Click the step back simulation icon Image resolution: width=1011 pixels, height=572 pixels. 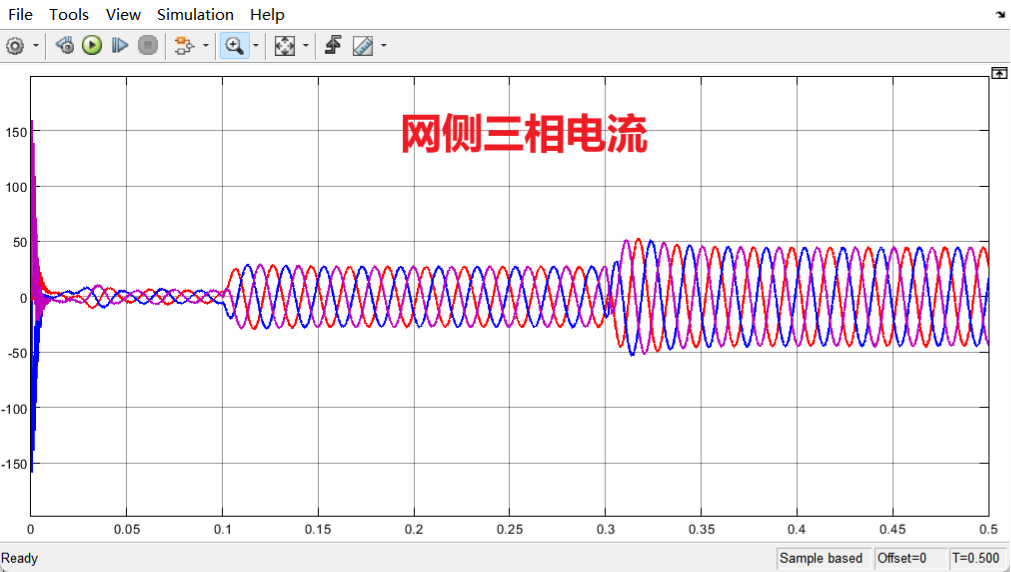64,45
